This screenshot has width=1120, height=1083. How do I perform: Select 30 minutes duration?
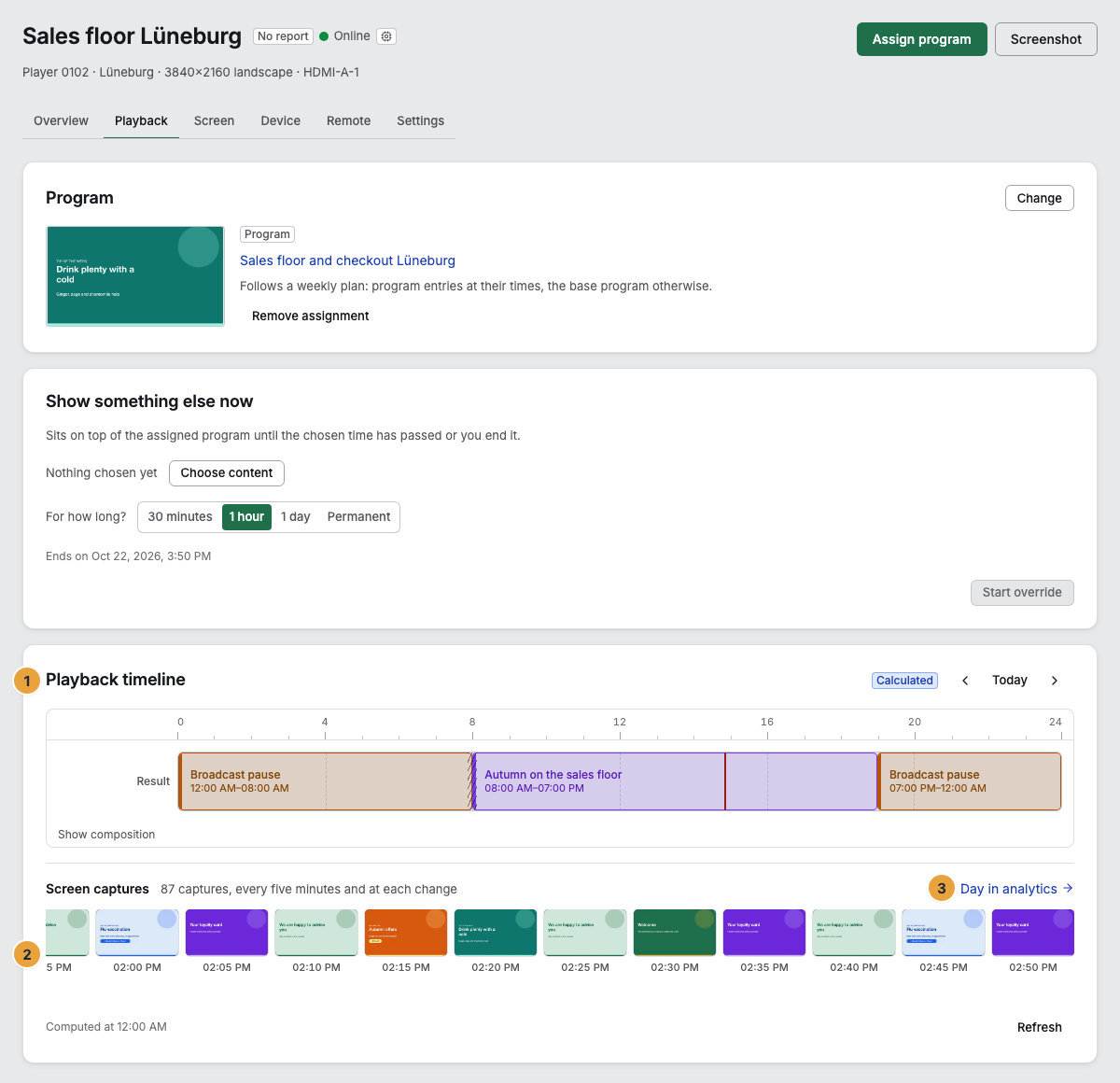[x=180, y=517]
